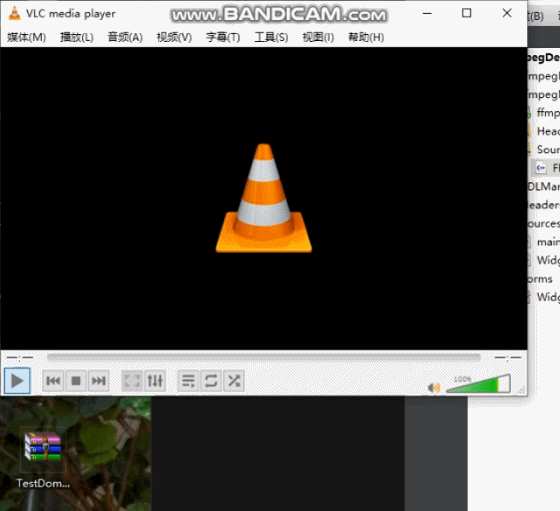The image size is (560, 511).
Task: Click the VLC cone in video area
Action: [x=264, y=198]
